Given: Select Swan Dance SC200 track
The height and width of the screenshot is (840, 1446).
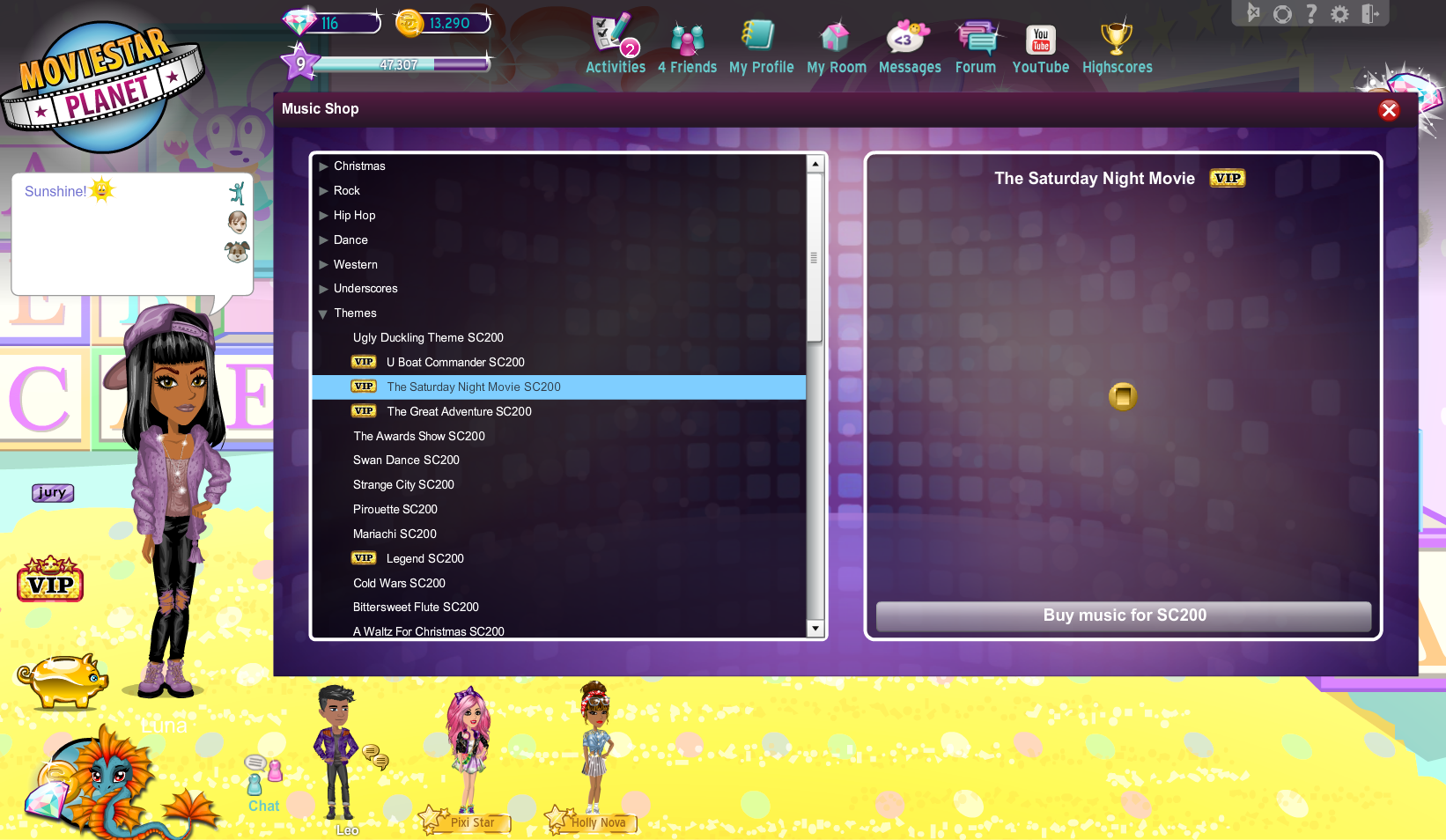Looking at the screenshot, I should (x=406, y=461).
